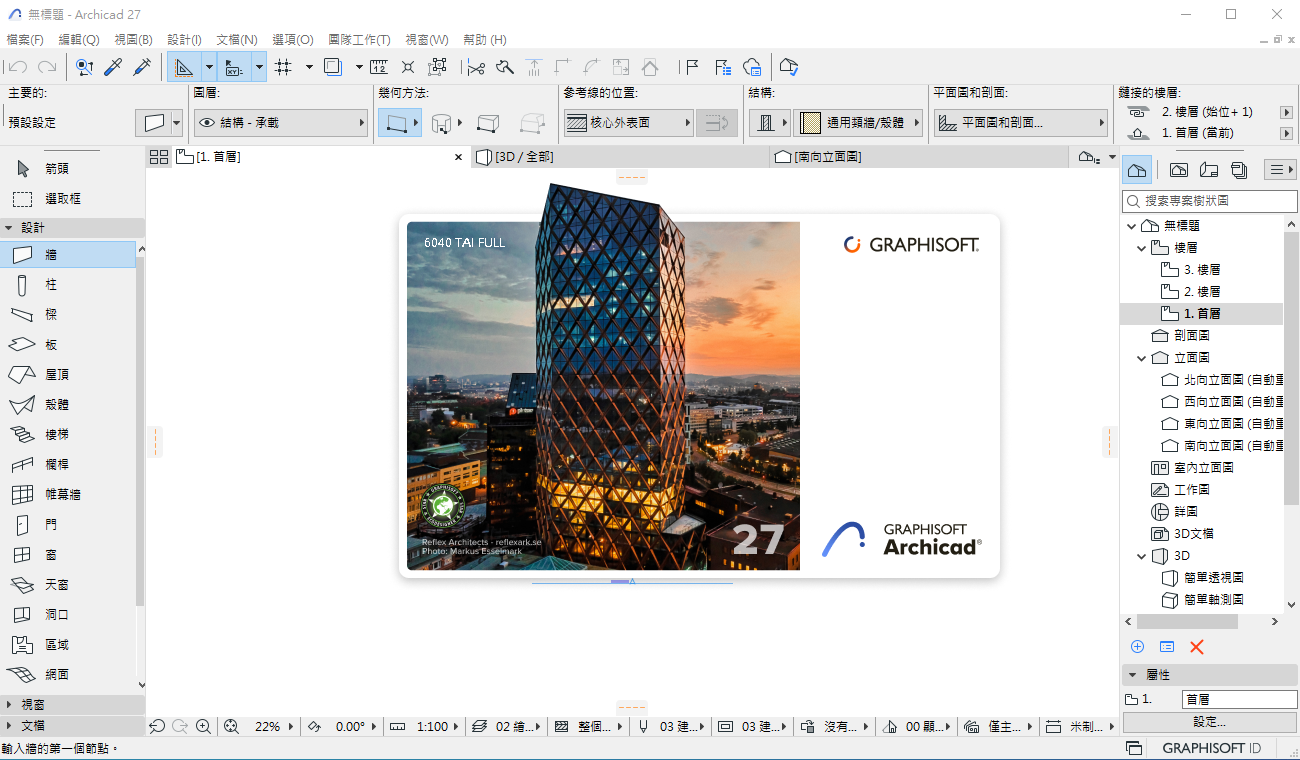Image resolution: width=1300 pixels, height=760 pixels.
Task: Select the 殼體 (Shell) tool
Action: (x=68, y=404)
